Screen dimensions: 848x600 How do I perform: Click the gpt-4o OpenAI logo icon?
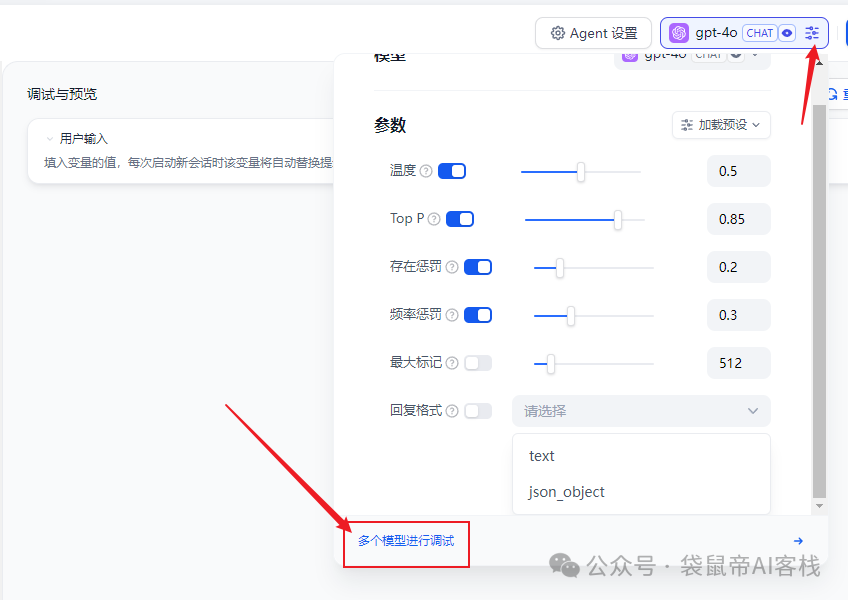(679, 33)
